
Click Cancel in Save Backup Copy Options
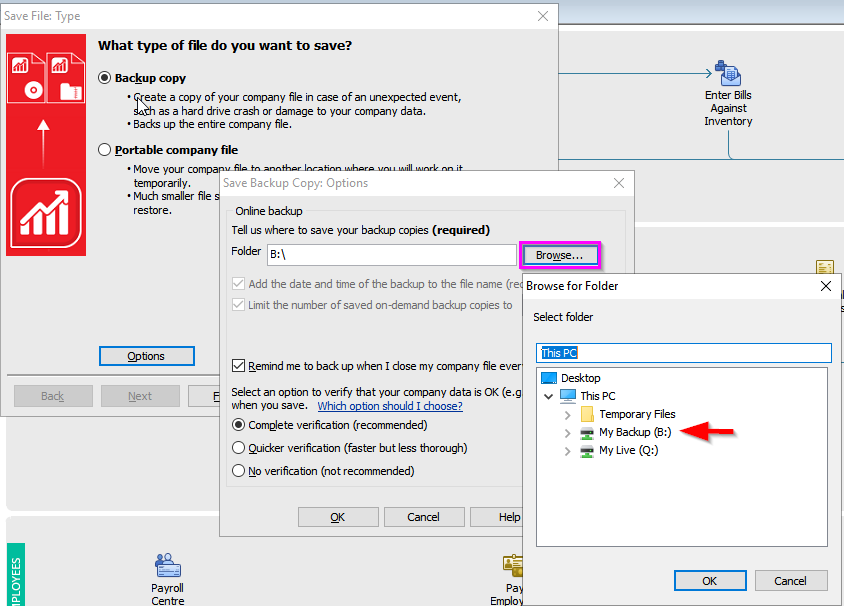pyautogui.click(x=424, y=517)
